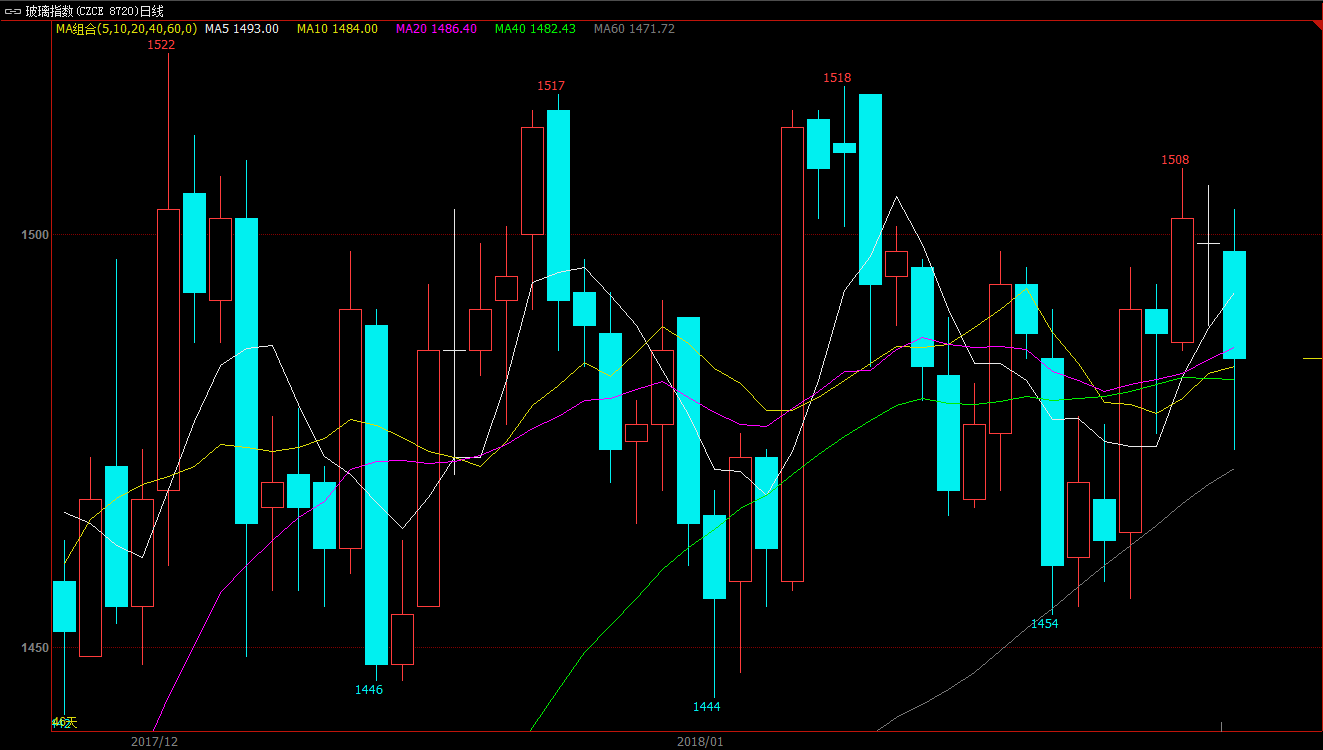The image size is (1323, 750).
Task: Select the MA10 1484.00 legend label
Action: pos(337,29)
